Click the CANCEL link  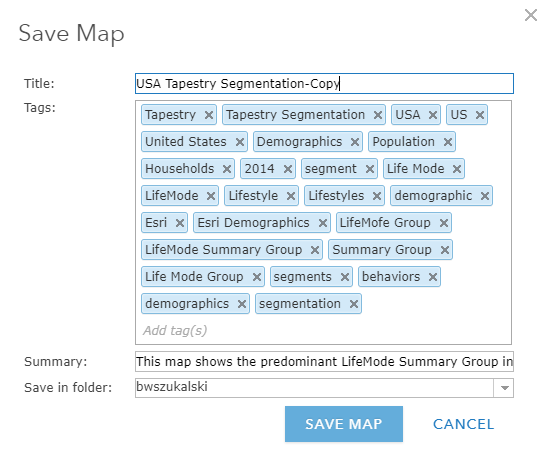pos(463,424)
